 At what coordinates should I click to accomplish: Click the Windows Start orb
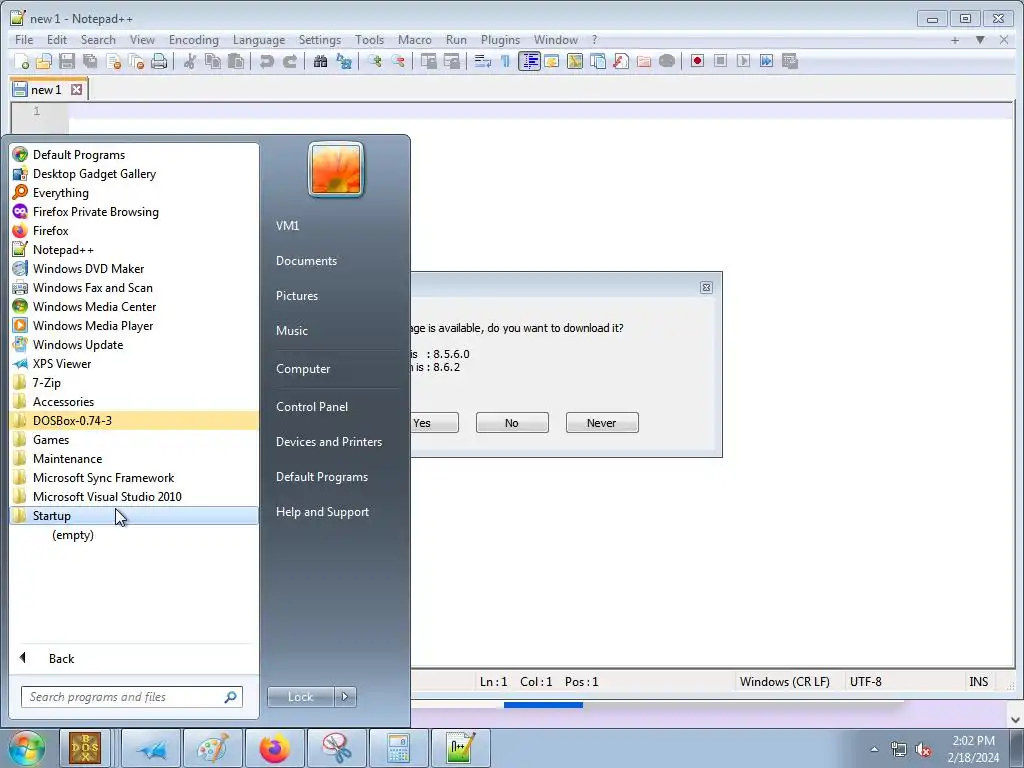[26, 748]
